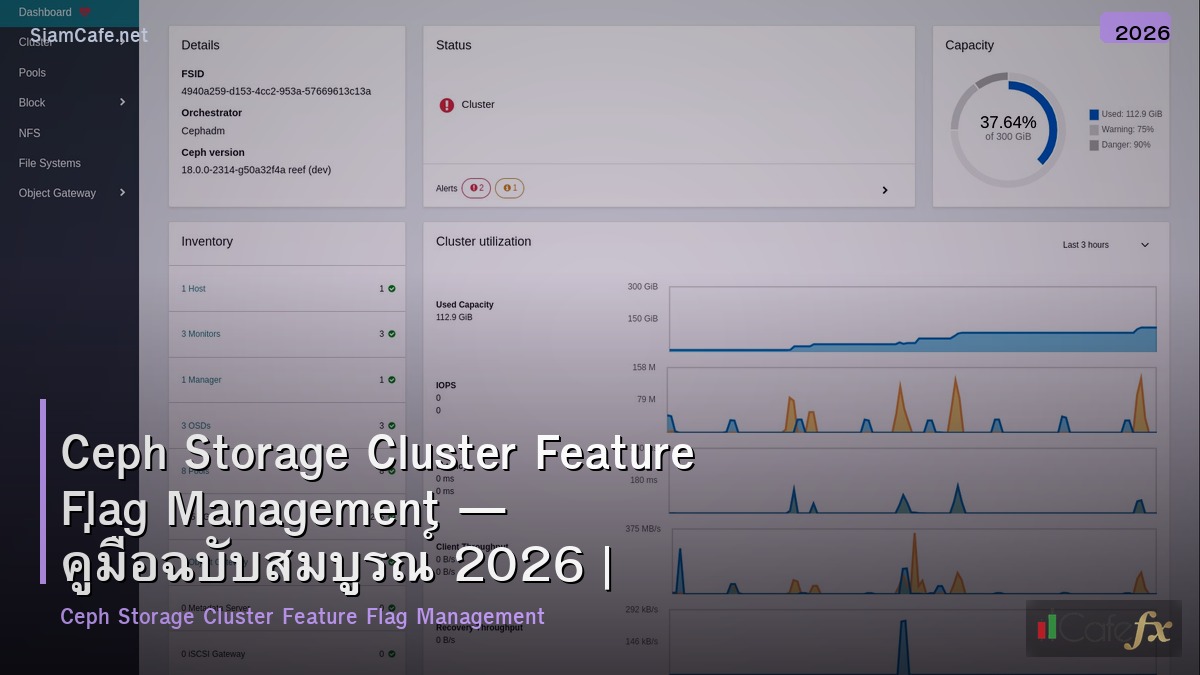Open the alerts list via the arrow chevron
The width and height of the screenshot is (1200, 675).
pyautogui.click(x=884, y=189)
